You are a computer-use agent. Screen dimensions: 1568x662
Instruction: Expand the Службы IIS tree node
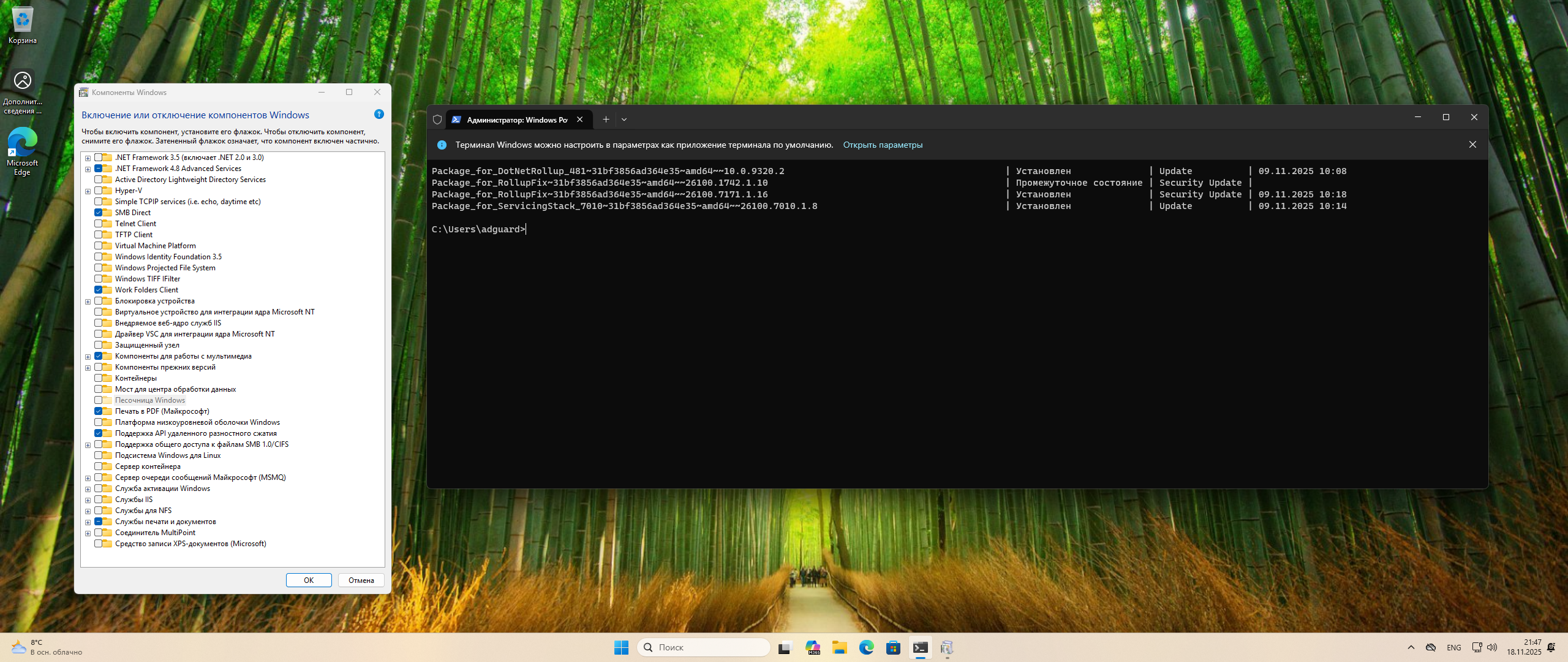click(x=88, y=500)
